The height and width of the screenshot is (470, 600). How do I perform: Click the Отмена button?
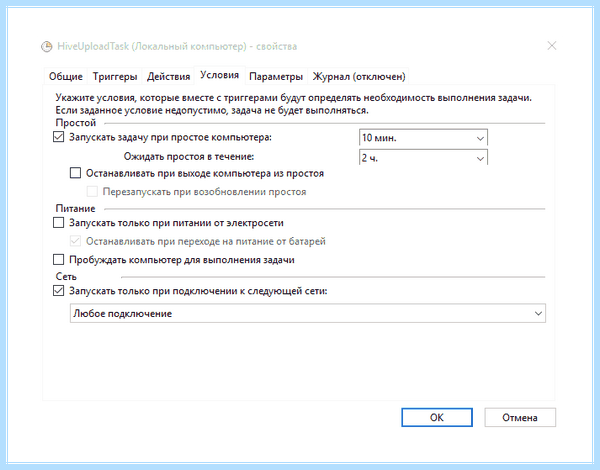point(520,417)
